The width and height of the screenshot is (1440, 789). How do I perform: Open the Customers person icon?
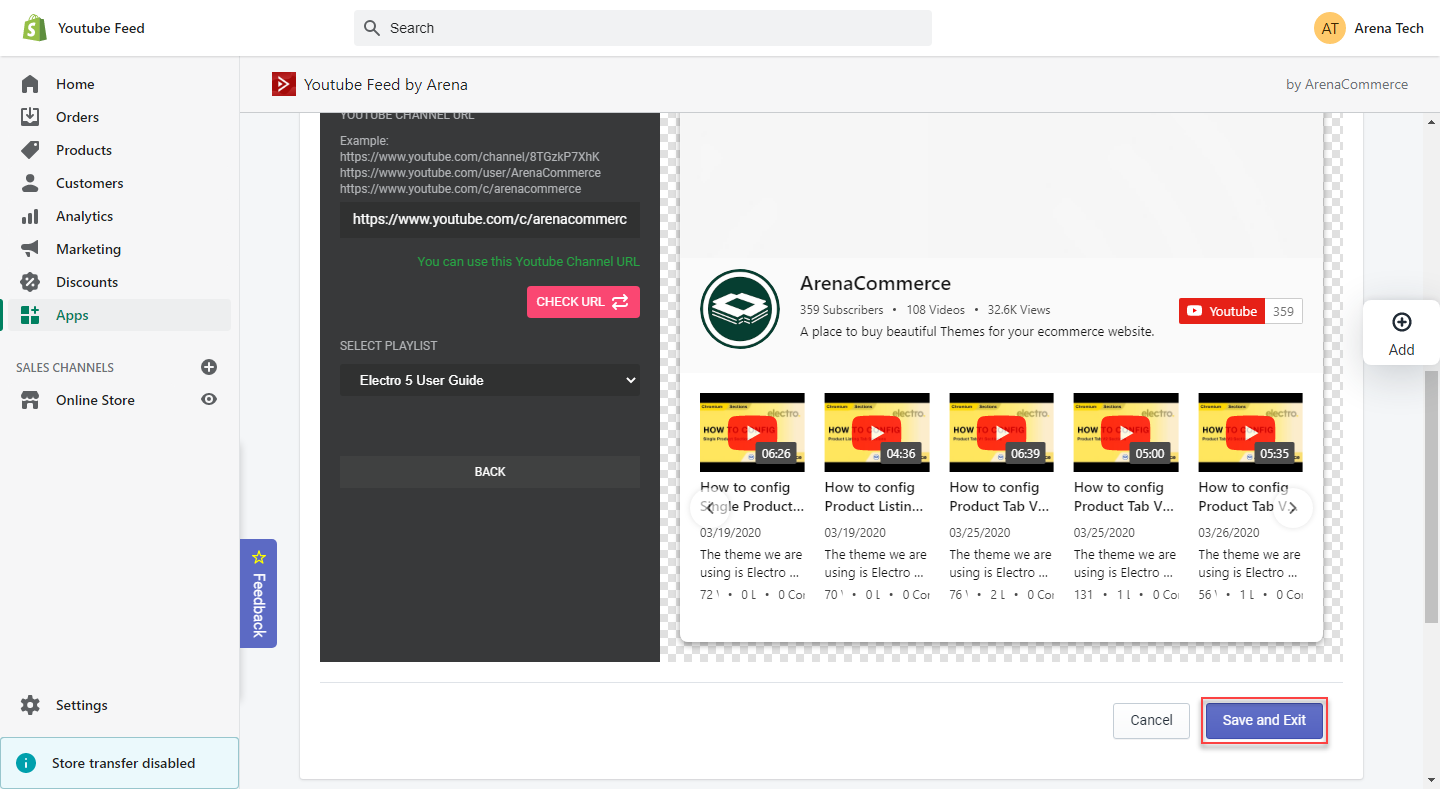pyautogui.click(x=30, y=183)
